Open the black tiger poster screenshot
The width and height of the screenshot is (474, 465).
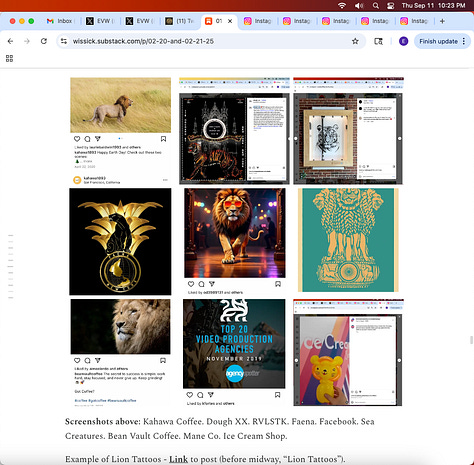(x=234, y=131)
